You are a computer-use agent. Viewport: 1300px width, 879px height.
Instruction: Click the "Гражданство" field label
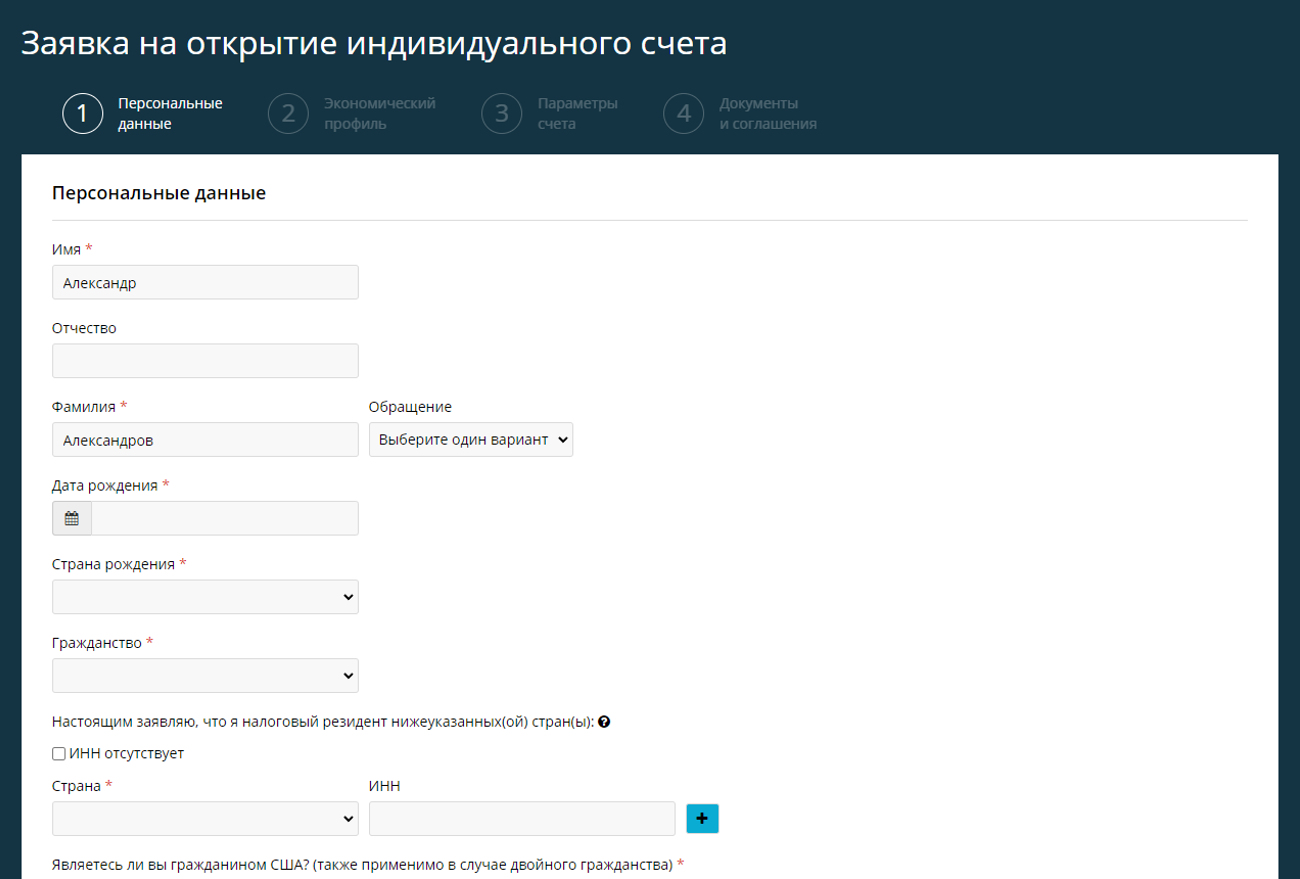click(97, 643)
